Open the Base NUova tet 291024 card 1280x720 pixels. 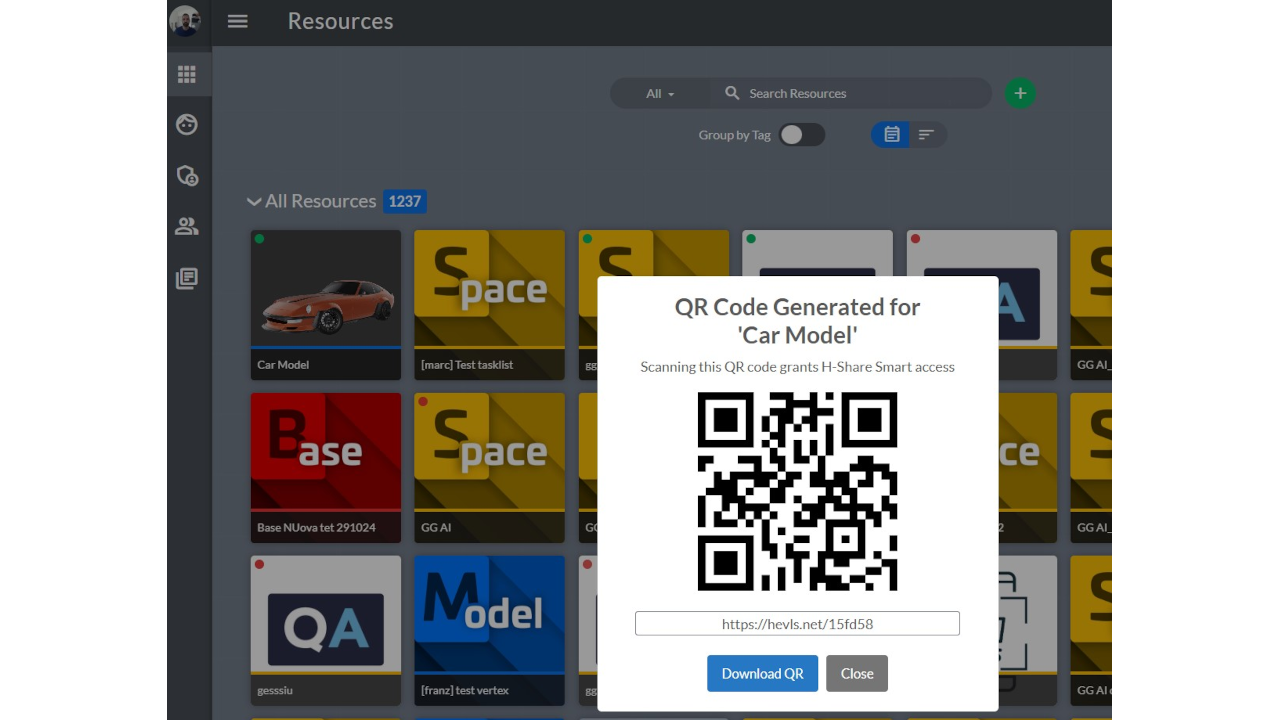(326, 468)
